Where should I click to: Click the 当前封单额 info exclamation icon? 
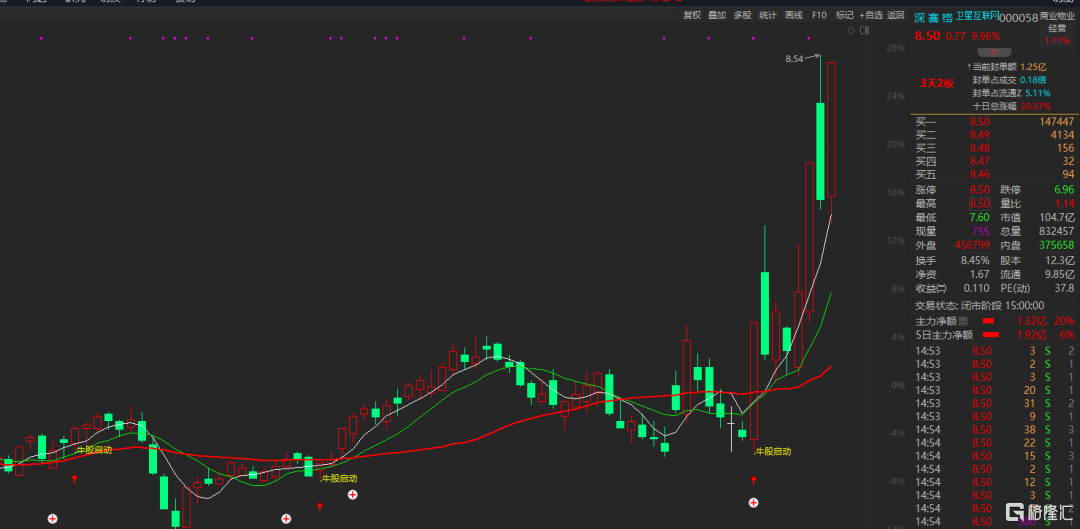pyautogui.click(x=970, y=67)
